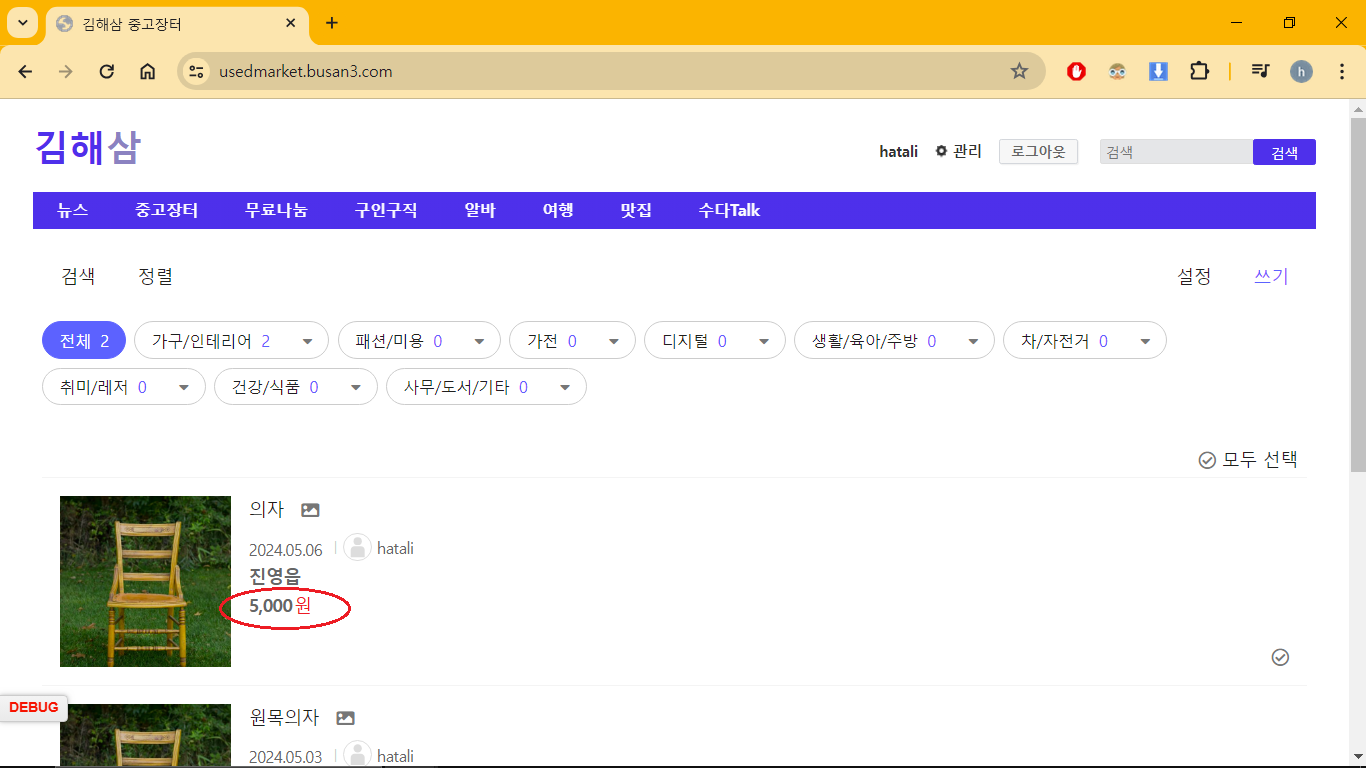The height and width of the screenshot is (768, 1366).
Task: Expand the 가전 category dropdown
Action: (615, 341)
